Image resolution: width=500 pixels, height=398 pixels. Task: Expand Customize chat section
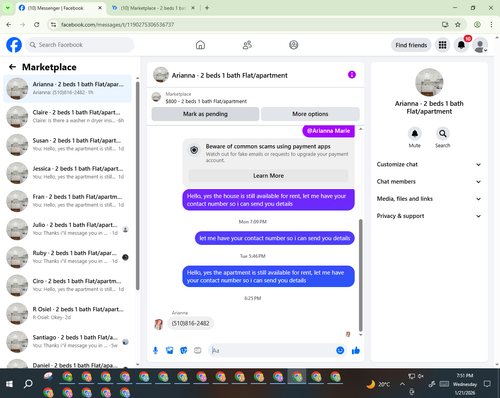coord(429,164)
